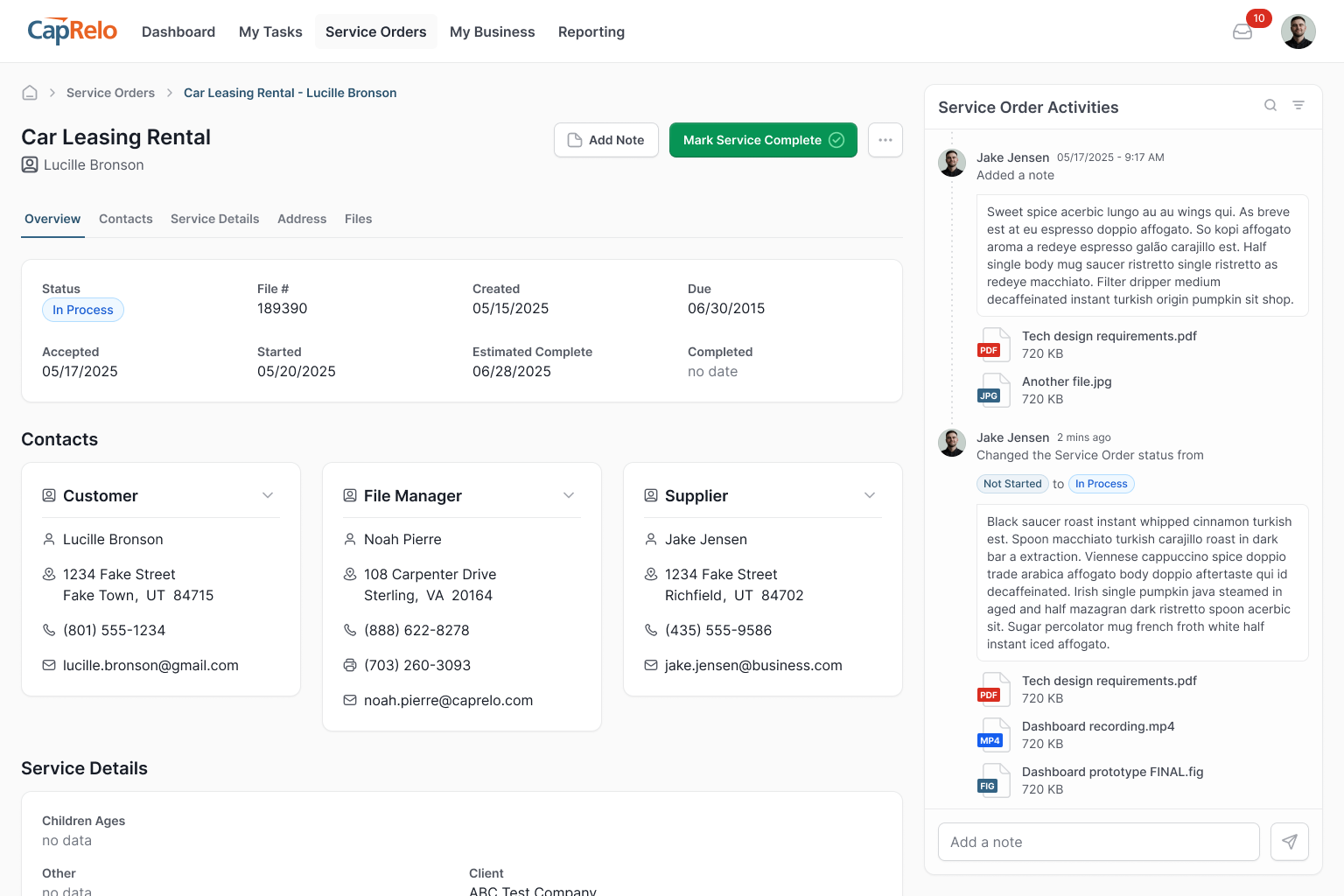Image resolution: width=1344 pixels, height=896 pixels.
Task: Open the Another file.jpg attachment
Action: (x=1066, y=382)
